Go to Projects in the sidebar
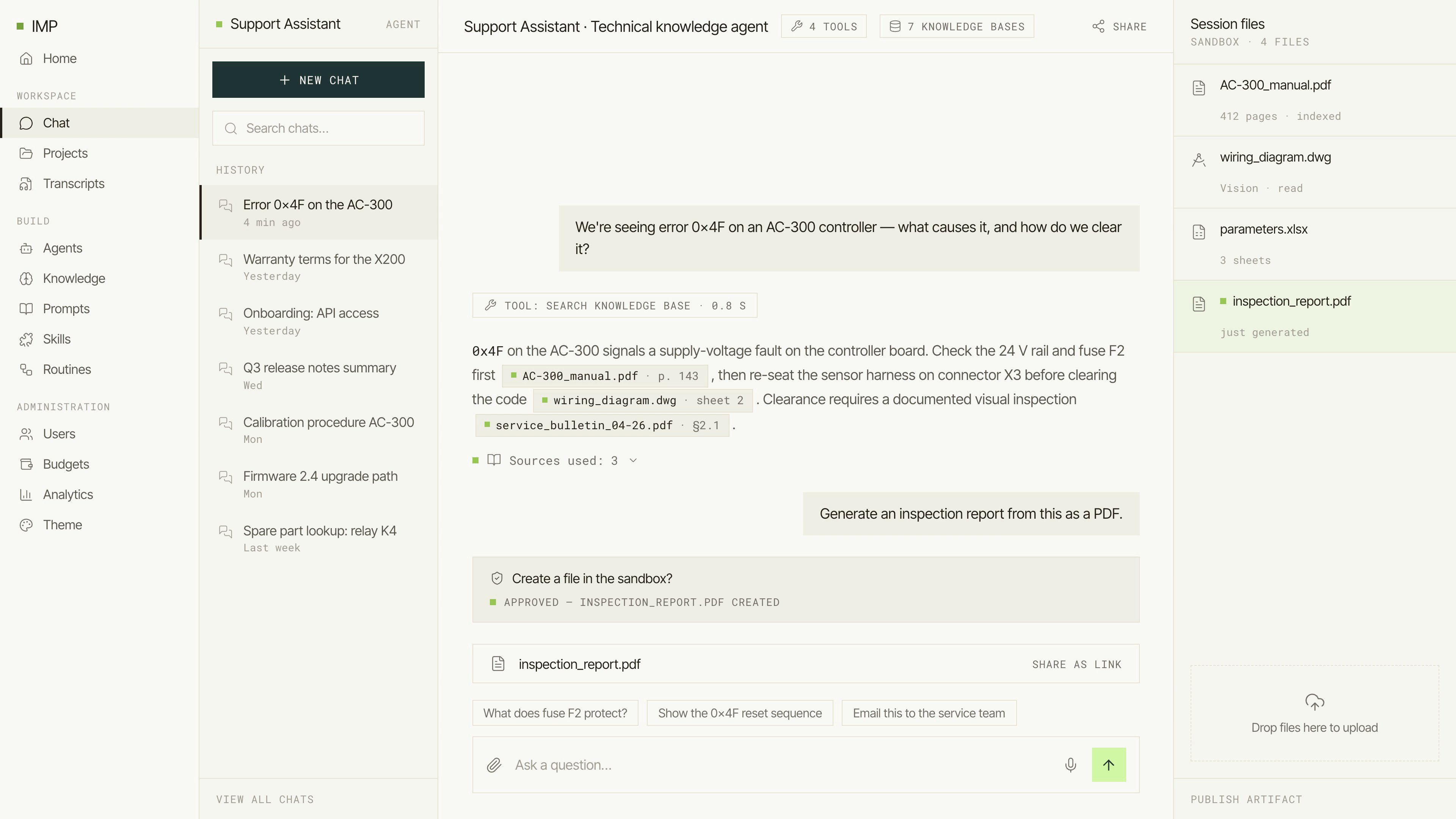 [99, 153]
